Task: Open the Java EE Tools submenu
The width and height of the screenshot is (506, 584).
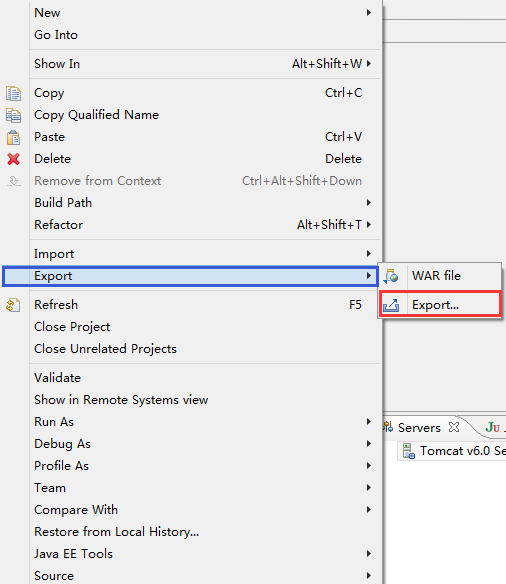Action: (205, 553)
